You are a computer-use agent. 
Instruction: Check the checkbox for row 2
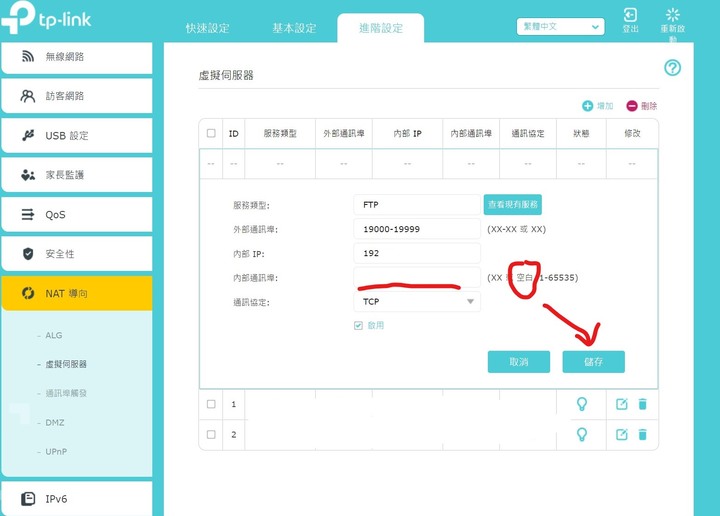[x=211, y=434]
